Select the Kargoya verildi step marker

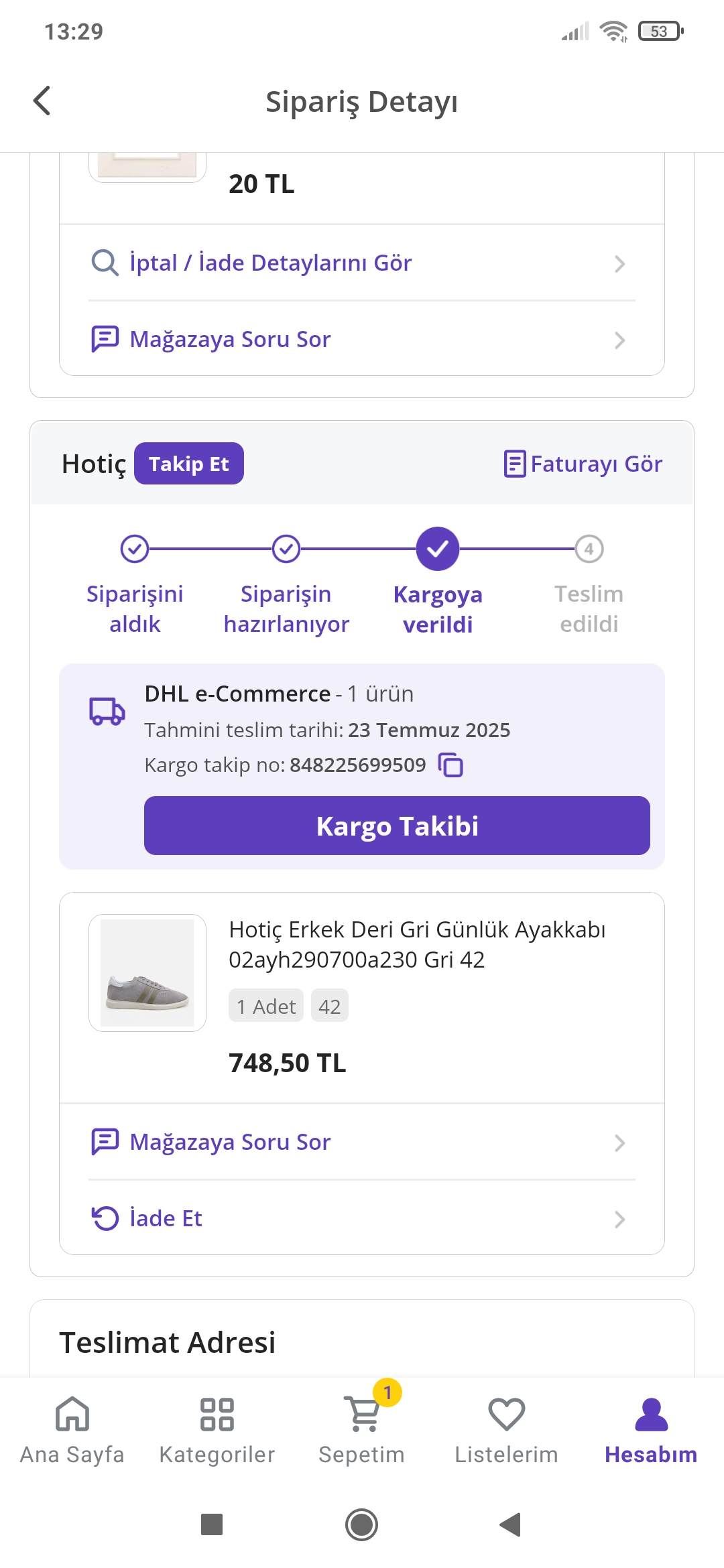click(438, 549)
